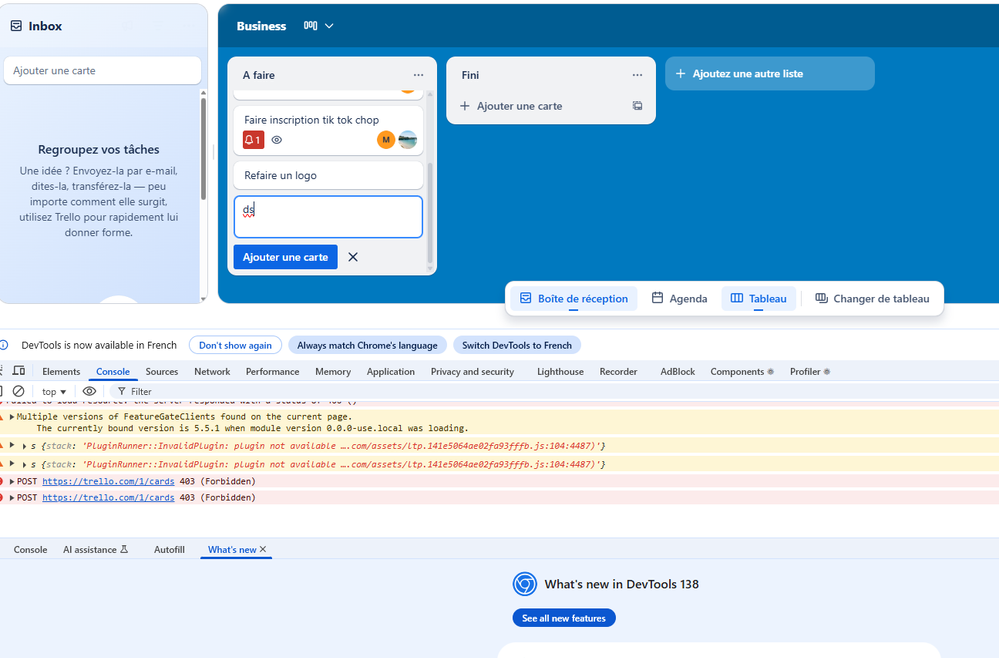This screenshot has width=999, height=658.
Task: Open the drawer Console tab
Action: (31, 550)
